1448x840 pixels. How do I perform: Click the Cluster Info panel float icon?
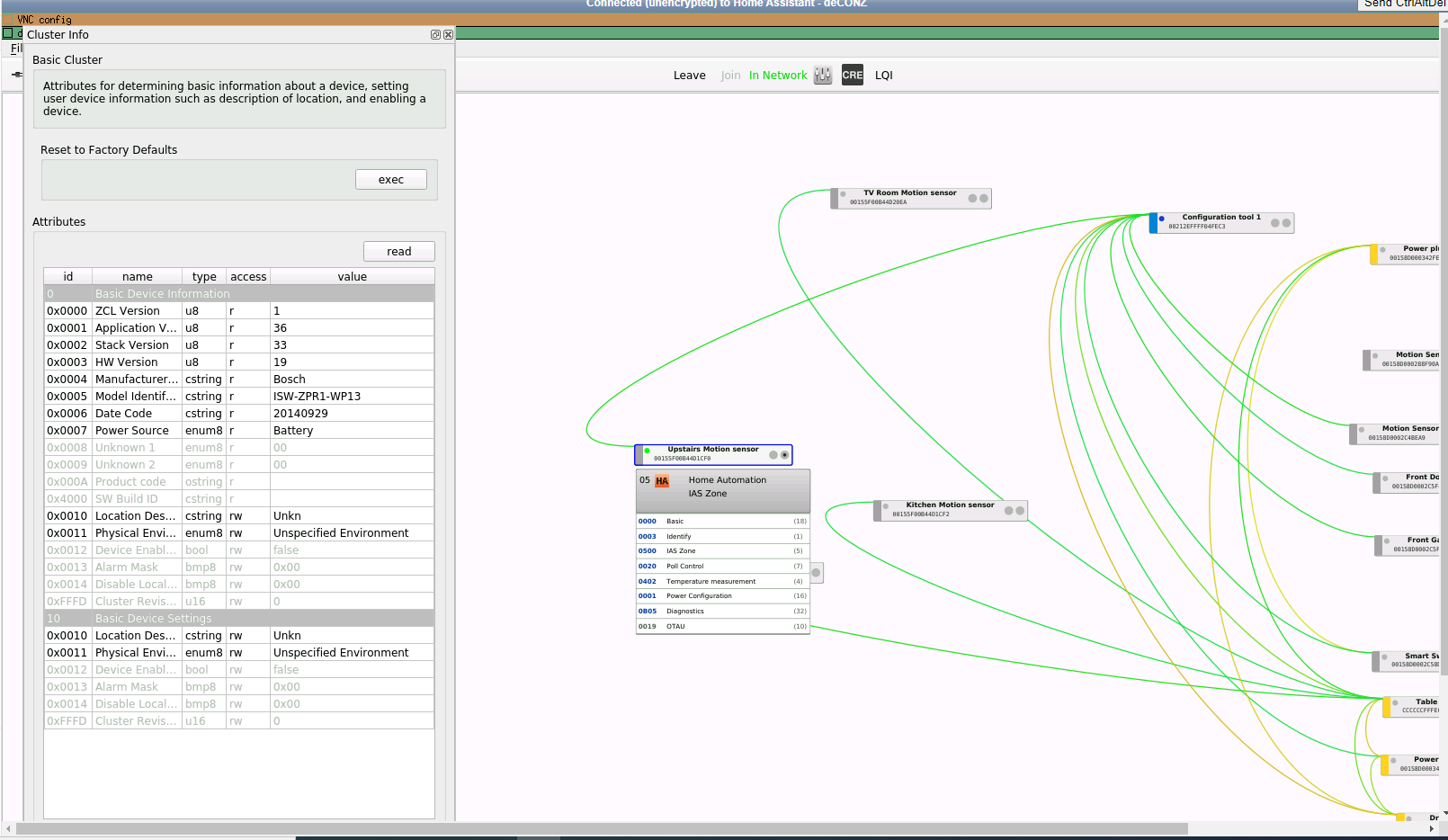[435, 35]
